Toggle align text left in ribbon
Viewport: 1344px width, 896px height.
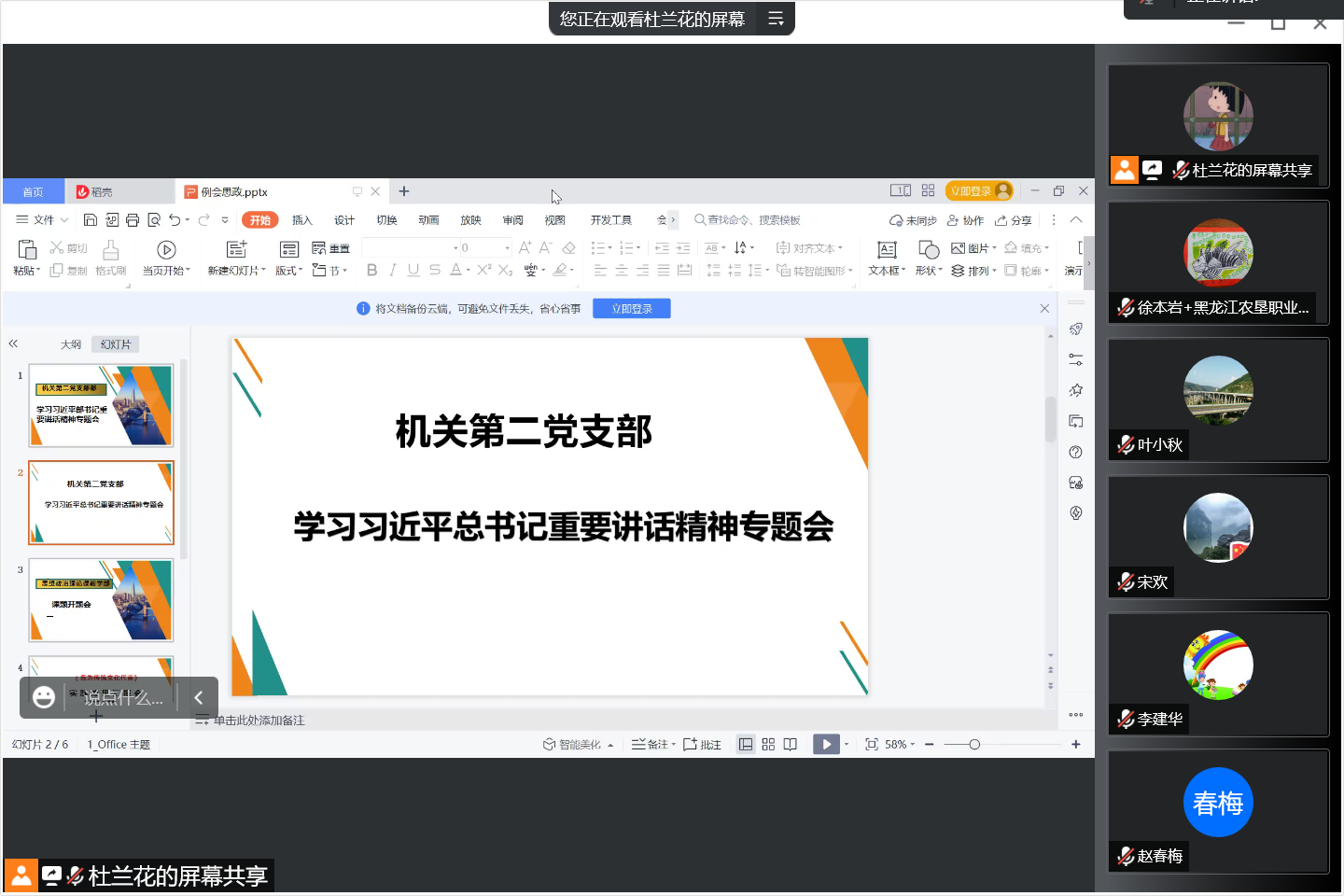[x=600, y=270]
